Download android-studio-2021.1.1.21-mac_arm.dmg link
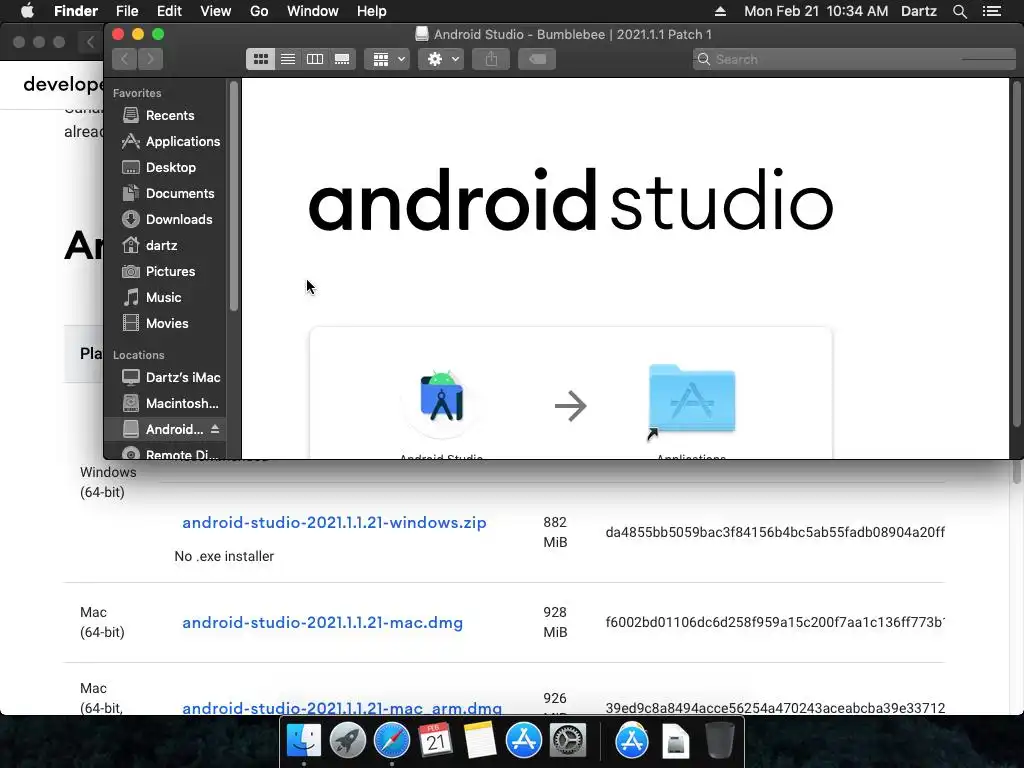 (x=342, y=708)
